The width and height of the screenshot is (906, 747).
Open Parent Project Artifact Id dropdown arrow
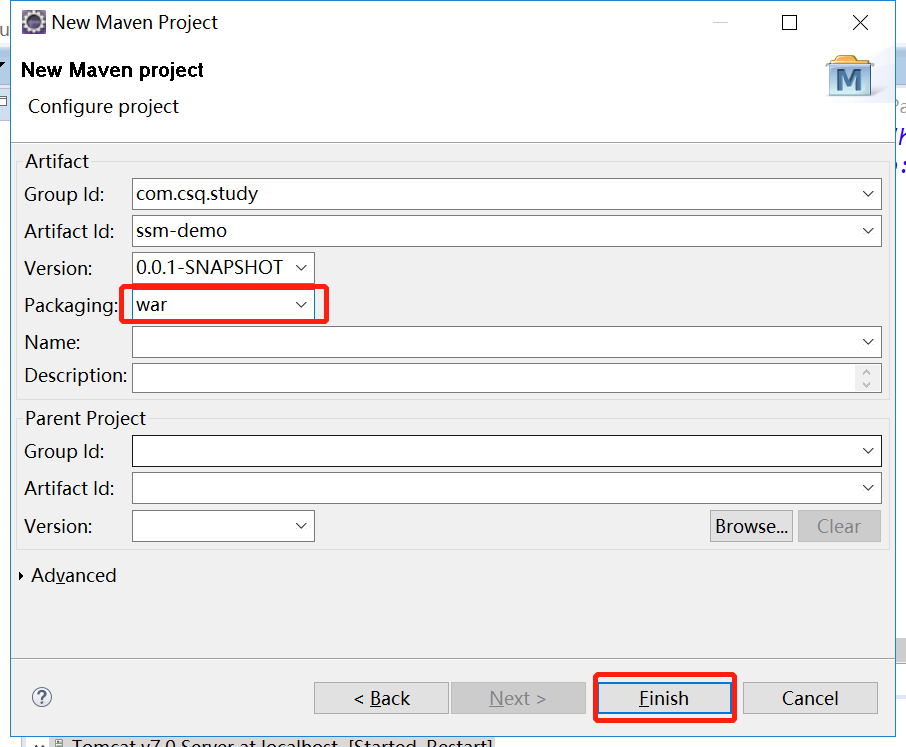pyautogui.click(x=867, y=488)
